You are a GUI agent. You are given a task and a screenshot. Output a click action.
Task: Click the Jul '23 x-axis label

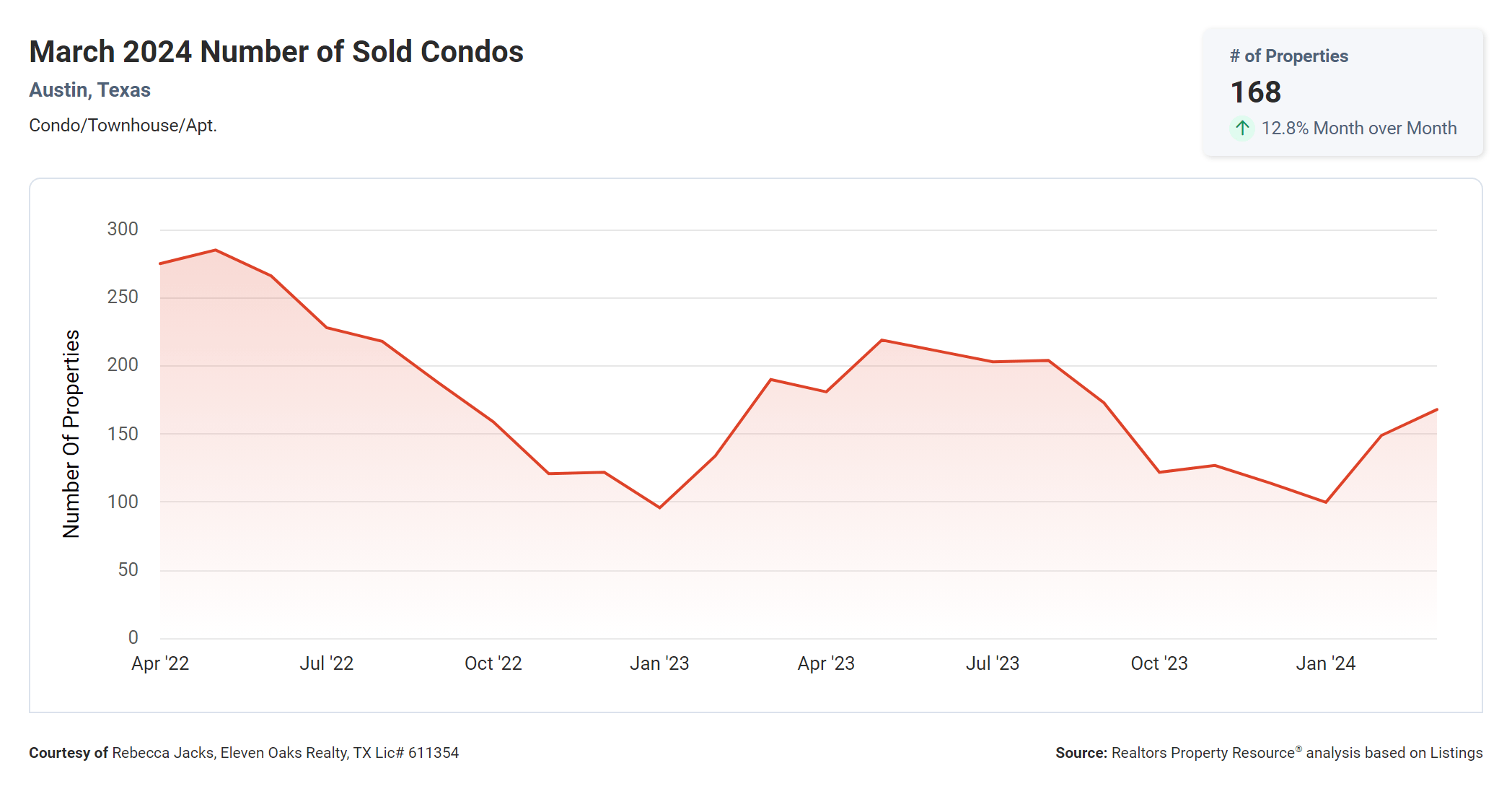point(993,663)
